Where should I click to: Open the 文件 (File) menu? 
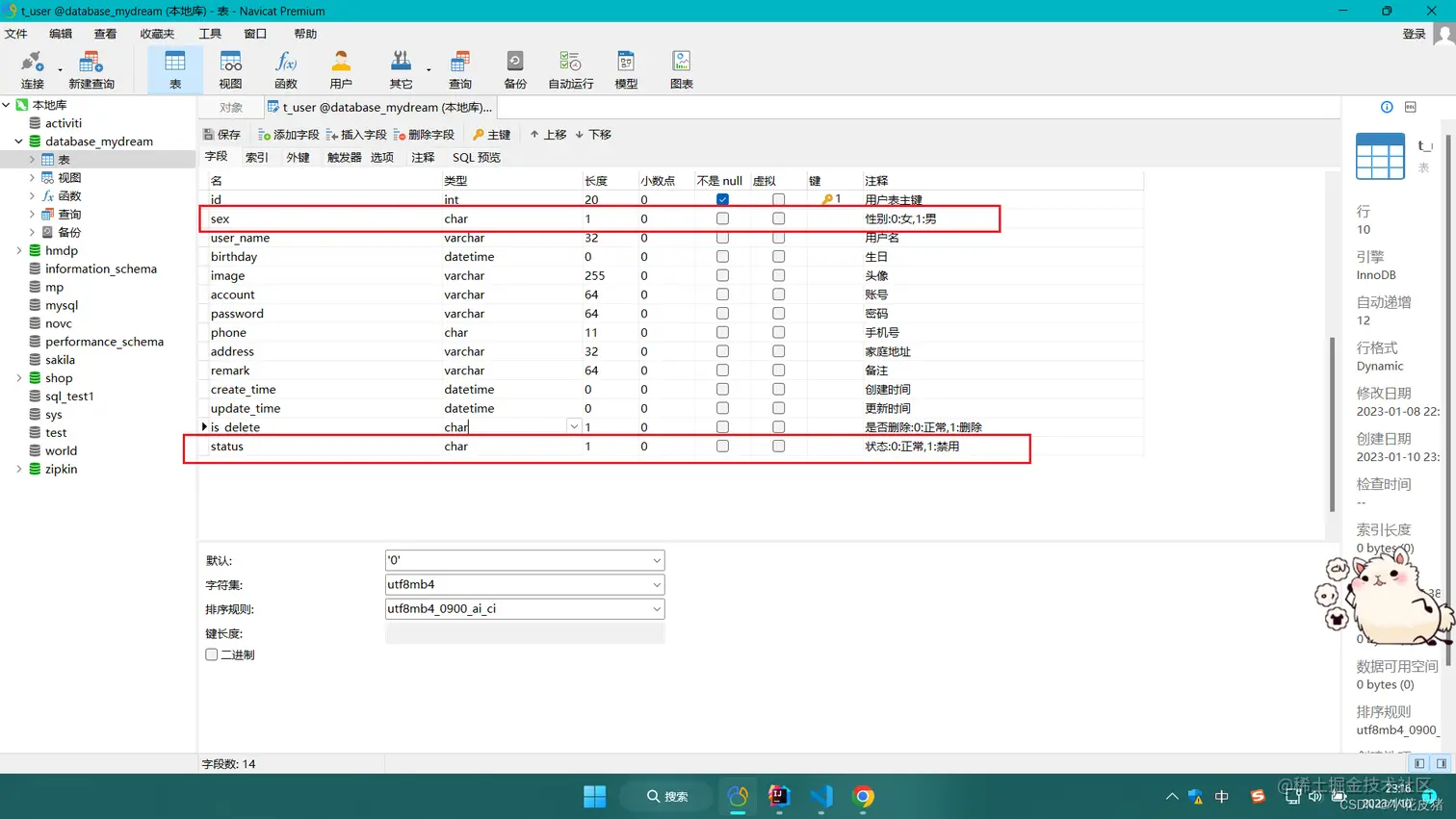click(16, 34)
